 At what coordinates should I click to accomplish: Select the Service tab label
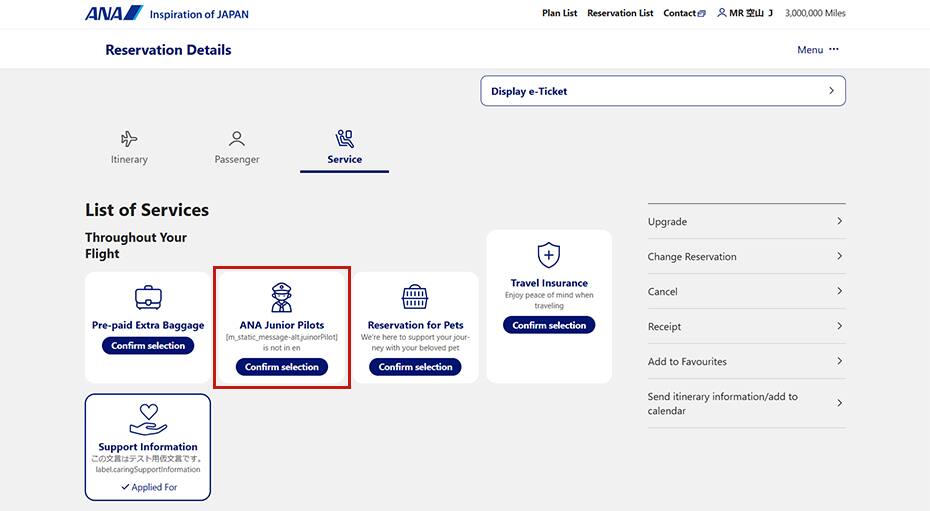345,159
